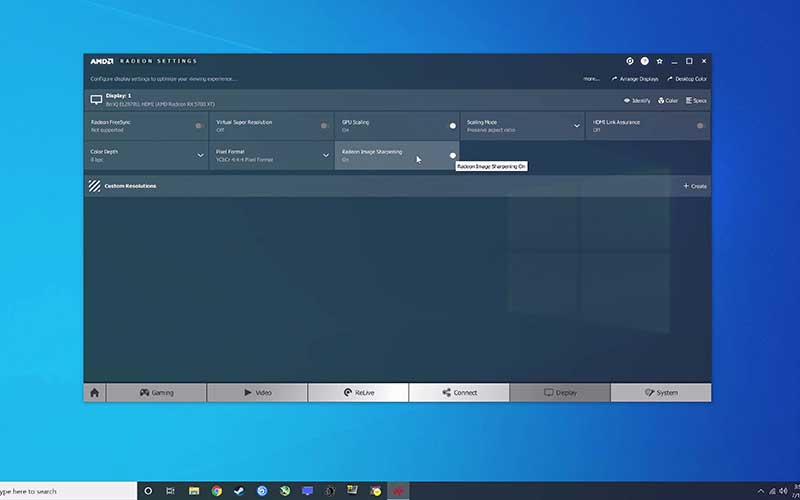Click the Display 1 monitor icon
The height and width of the screenshot is (500, 800).
[96, 99]
